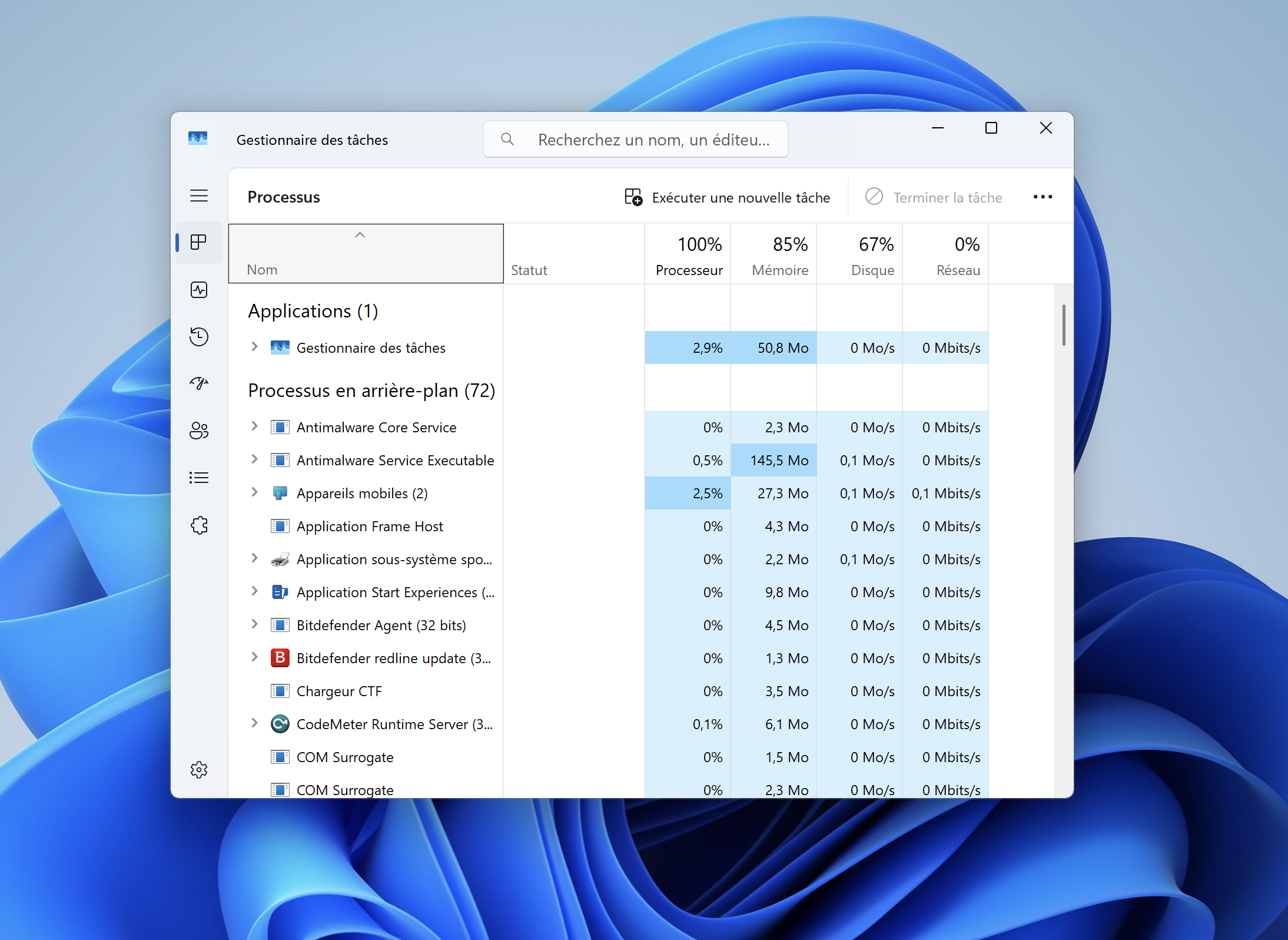Image resolution: width=1288 pixels, height=940 pixels.
Task: Click the Antimalware Core Service icon
Action: (280, 427)
